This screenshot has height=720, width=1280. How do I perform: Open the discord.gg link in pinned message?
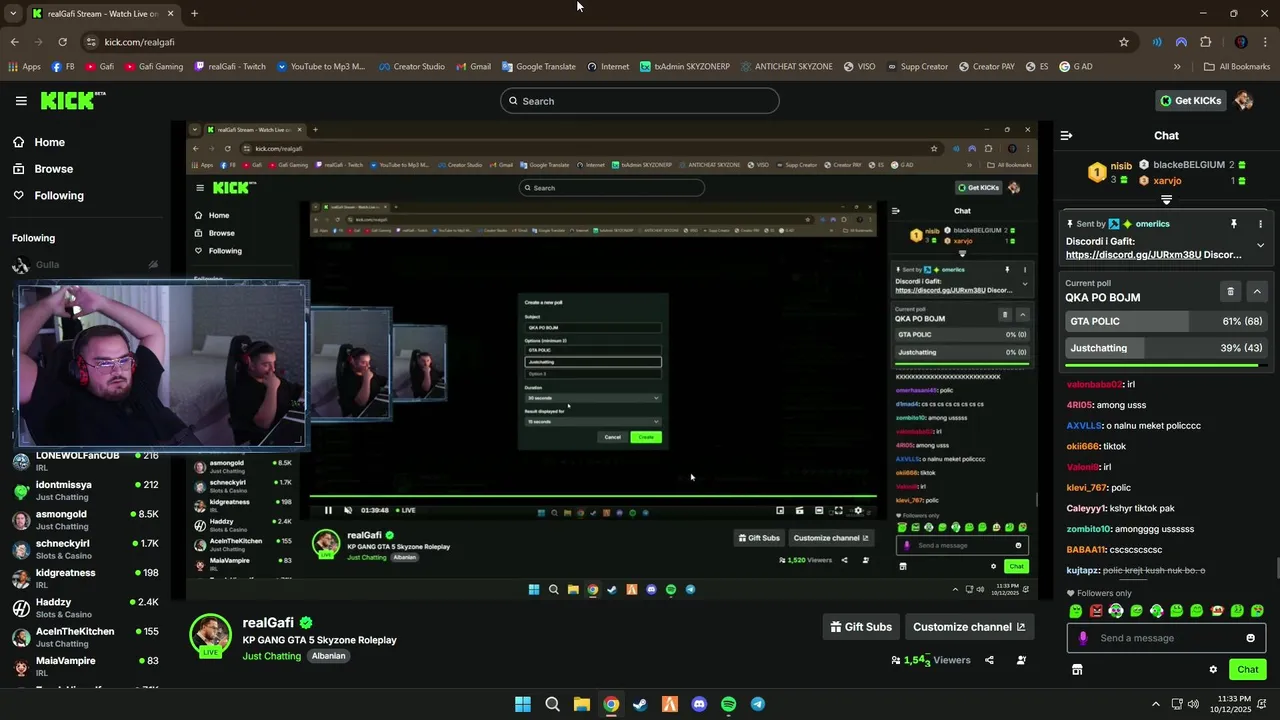click(x=1133, y=255)
